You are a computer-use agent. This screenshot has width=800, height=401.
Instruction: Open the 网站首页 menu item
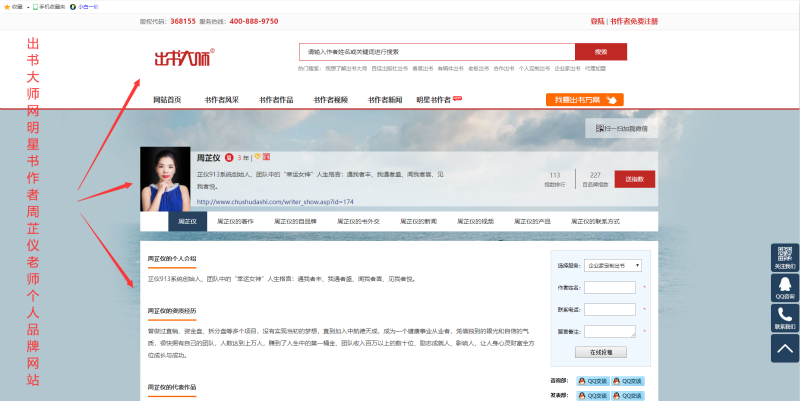click(167, 100)
